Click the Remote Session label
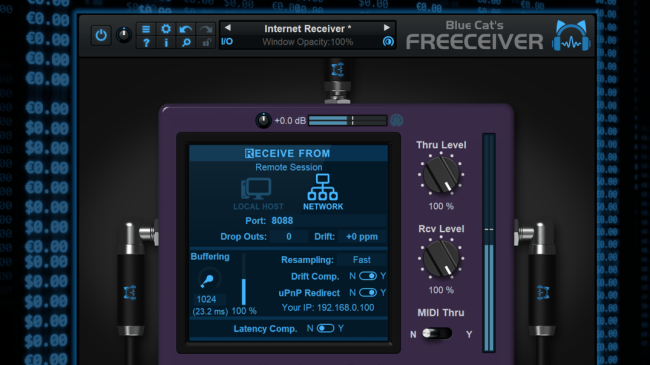Image resolution: width=650 pixels, height=365 pixels. [x=289, y=167]
